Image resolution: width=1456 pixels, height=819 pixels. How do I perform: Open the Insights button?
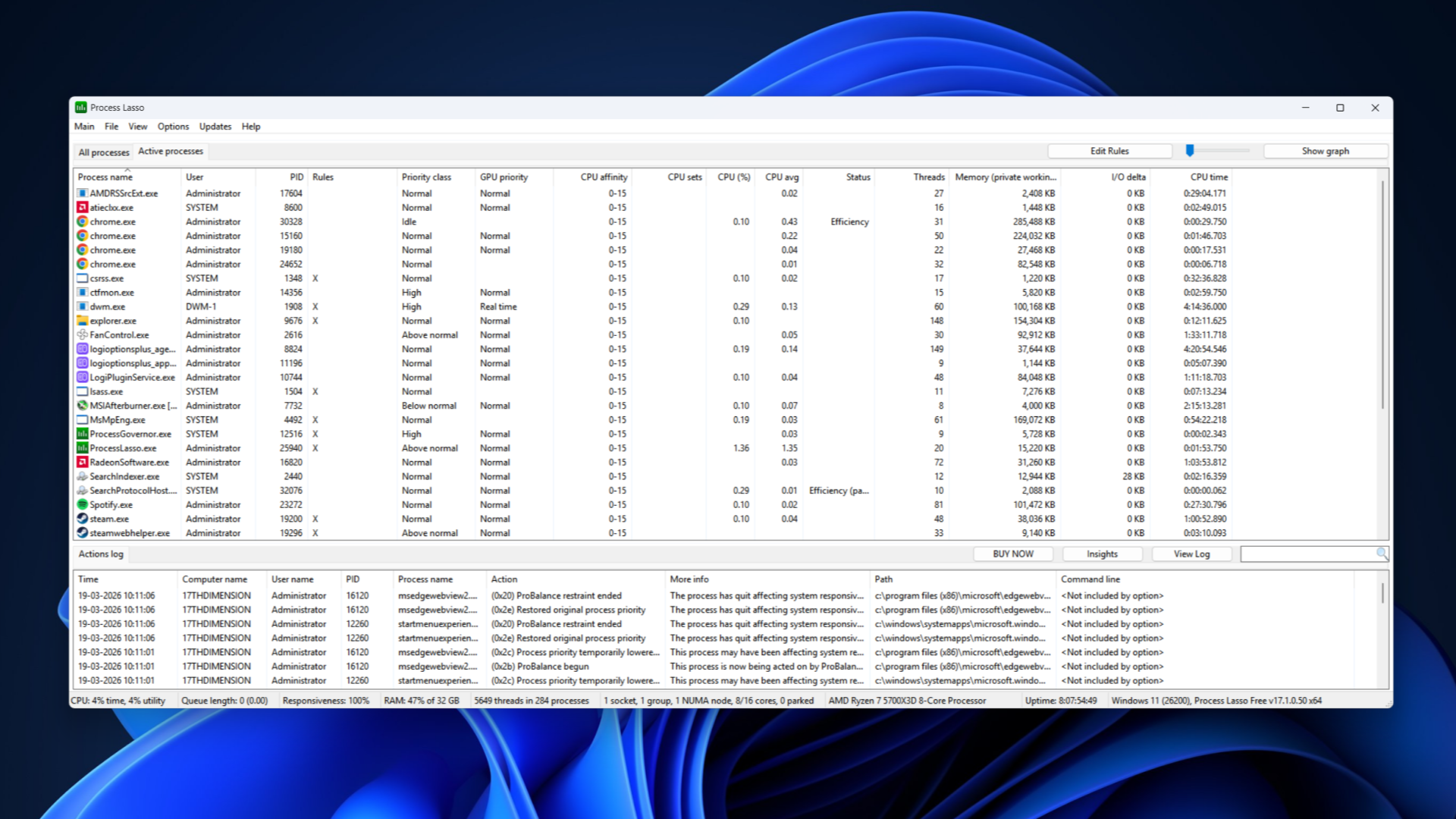[x=1102, y=554]
